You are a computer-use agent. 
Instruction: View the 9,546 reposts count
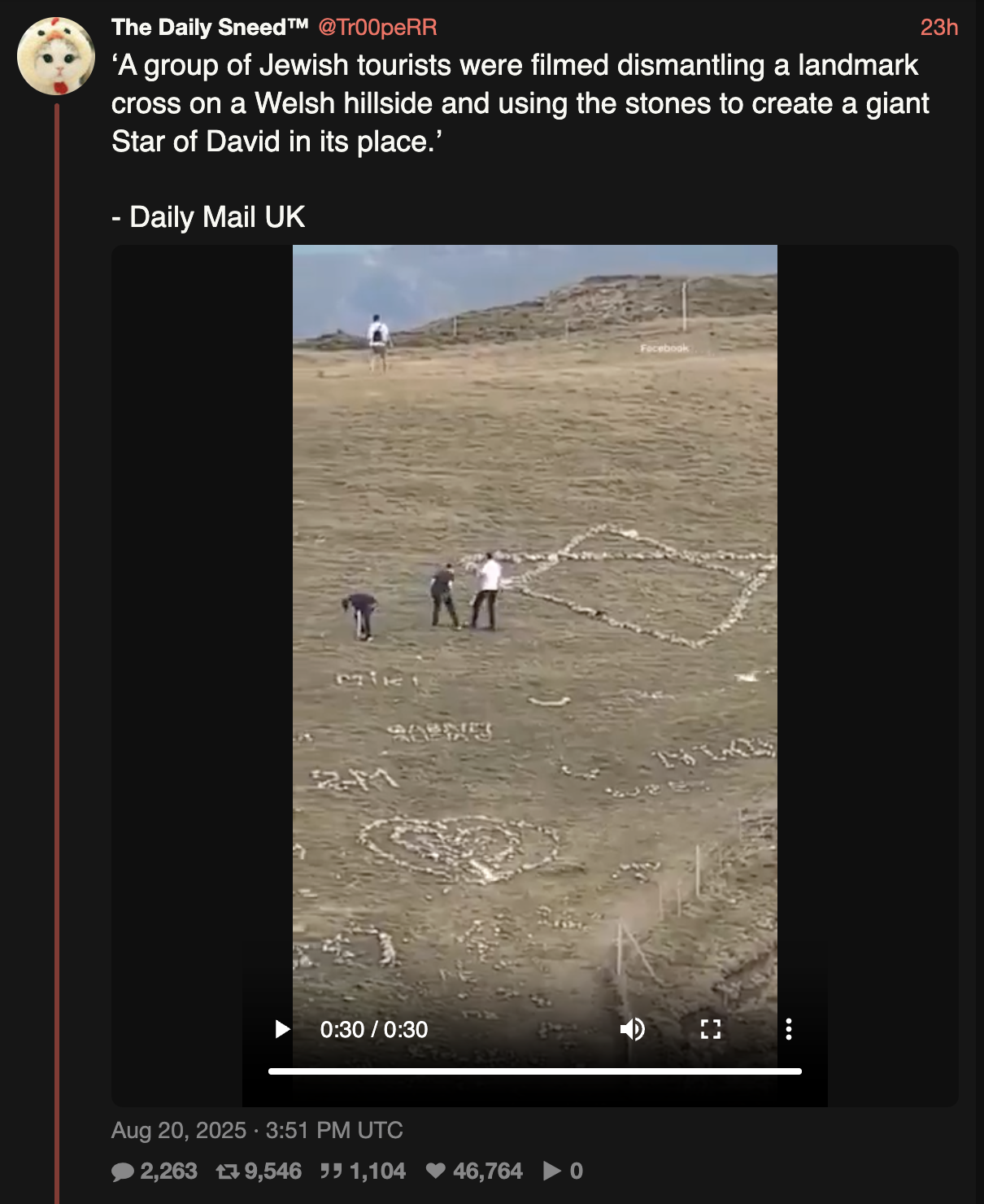click(x=272, y=1171)
